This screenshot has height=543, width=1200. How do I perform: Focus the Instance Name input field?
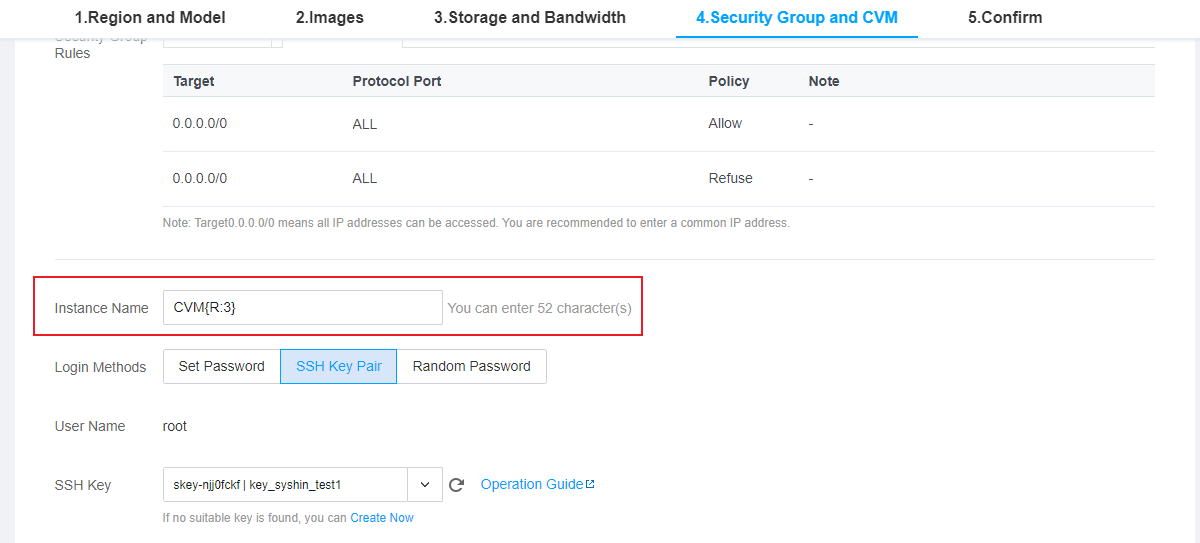click(x=302, y=308)
